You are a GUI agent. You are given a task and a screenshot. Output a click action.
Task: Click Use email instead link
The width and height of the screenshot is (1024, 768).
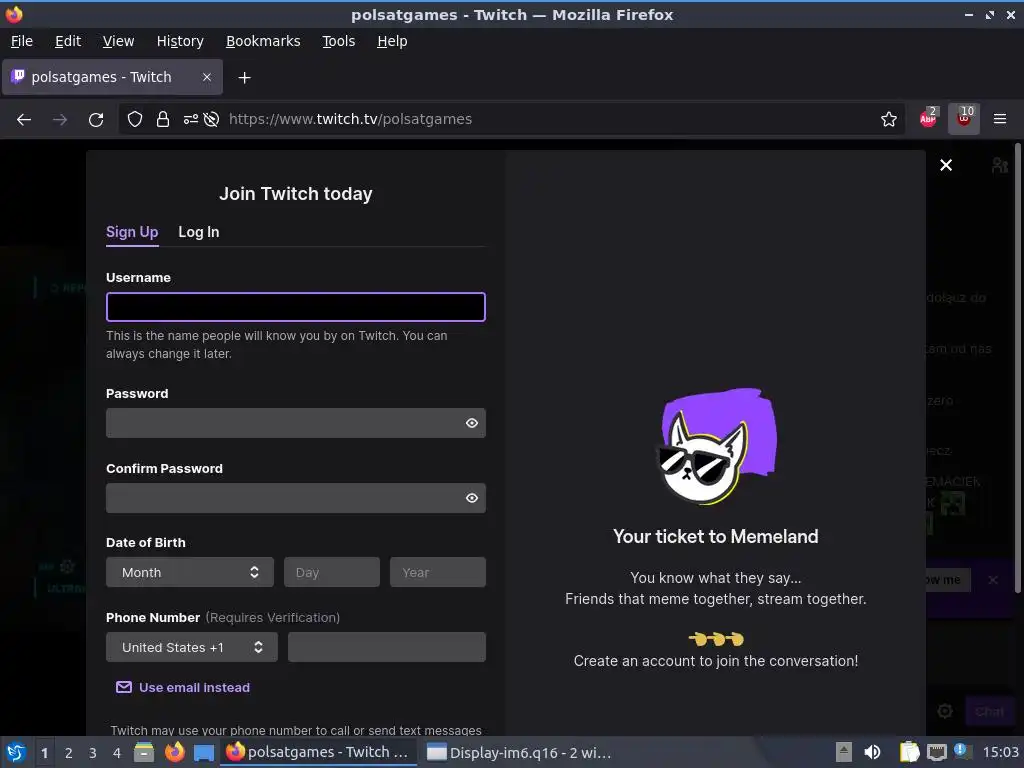183,688
